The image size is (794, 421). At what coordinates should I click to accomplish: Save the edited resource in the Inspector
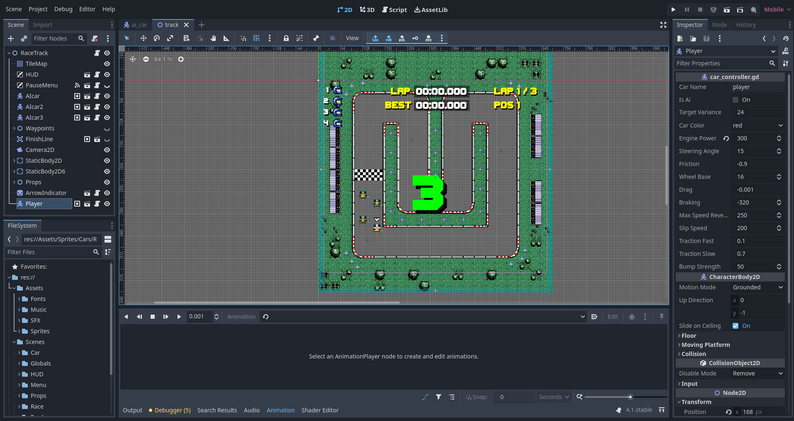[706, 39]
